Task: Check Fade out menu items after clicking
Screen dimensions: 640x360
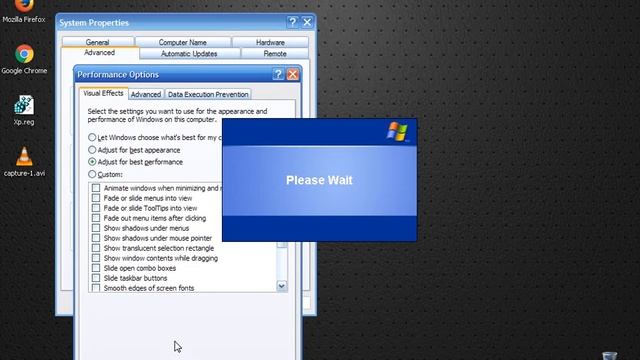Action: 96,218
